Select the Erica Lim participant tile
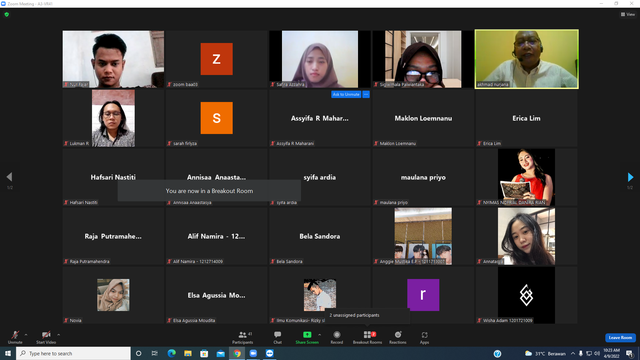 click(527, 118)
